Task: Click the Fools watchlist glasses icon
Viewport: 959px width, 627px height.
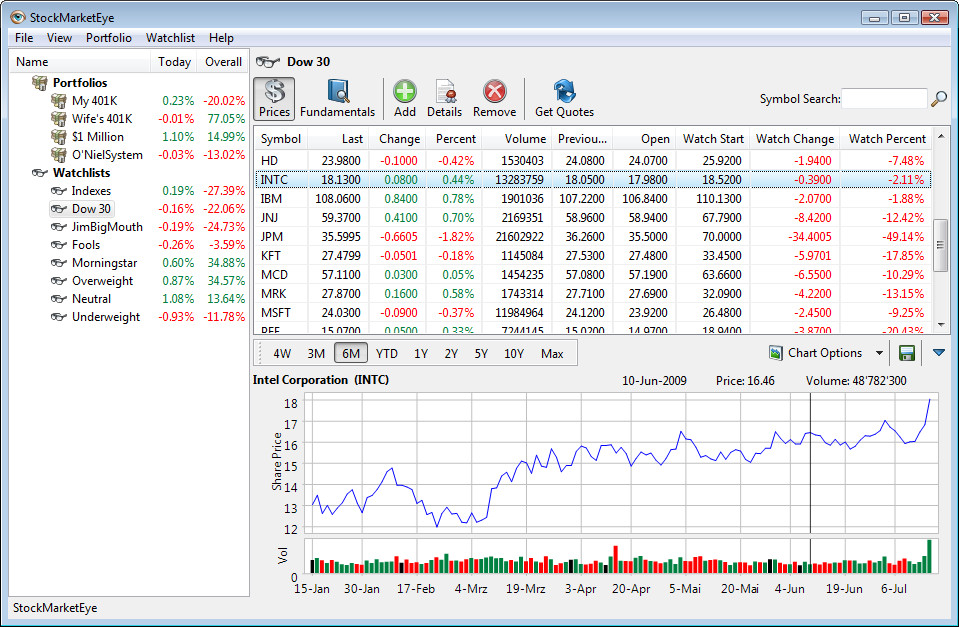Action: [x=59, y=245]
